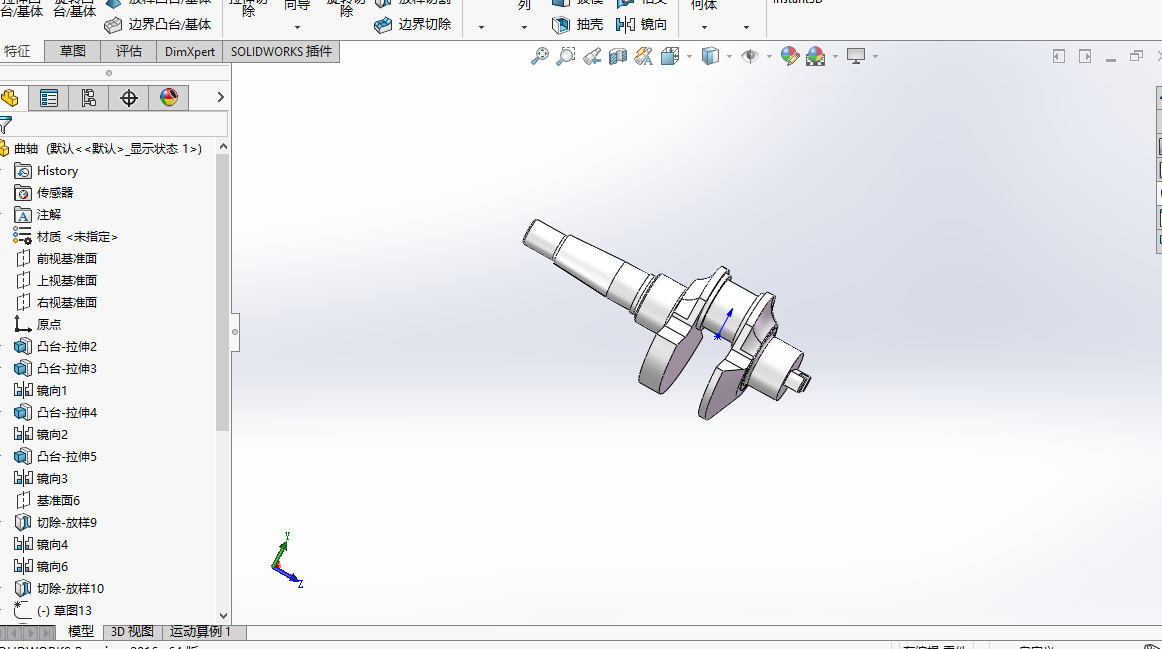Select the 上视基准面 plane

56,281
